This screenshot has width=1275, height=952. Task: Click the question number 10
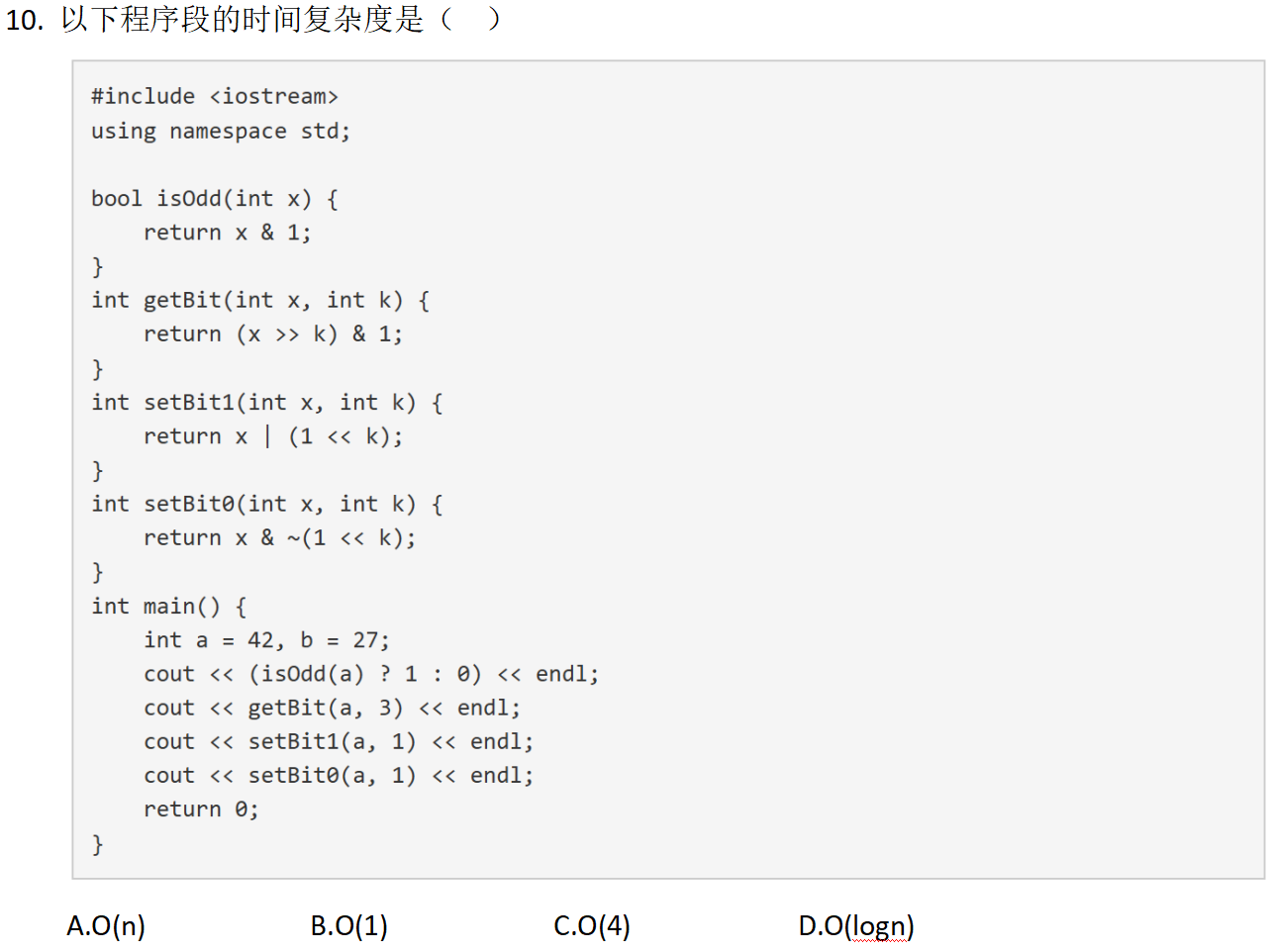24,20
